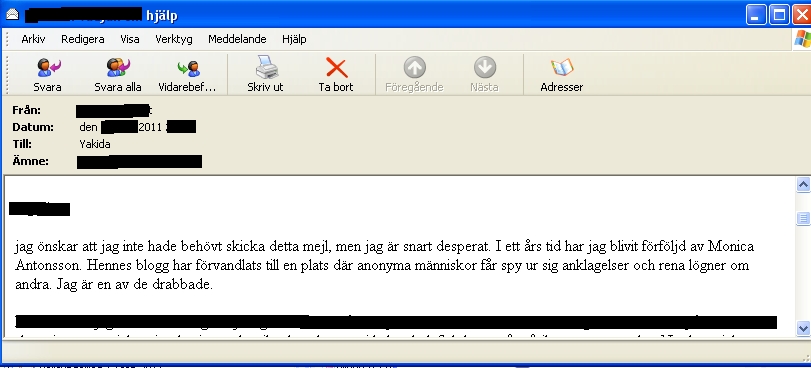Click the scrollbar down arrow

pos(803,328)
